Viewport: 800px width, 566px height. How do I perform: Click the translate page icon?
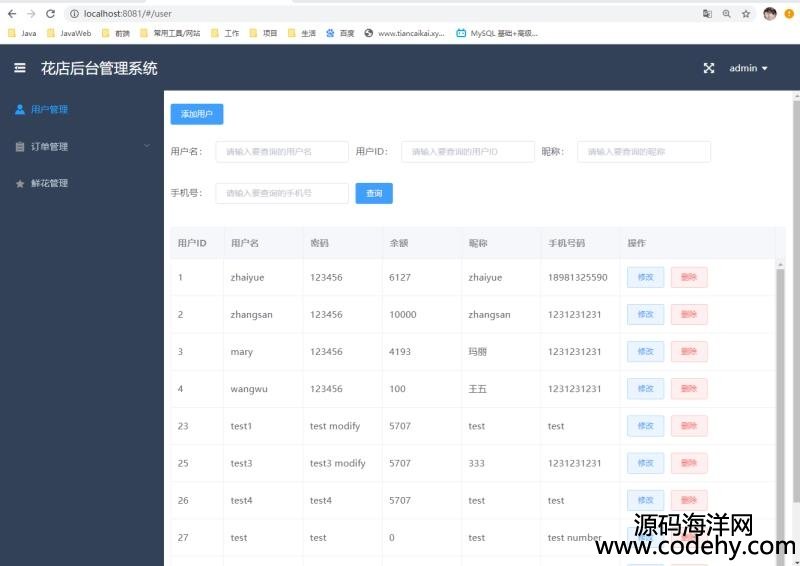pyautogui.click(x=707, y=14)
